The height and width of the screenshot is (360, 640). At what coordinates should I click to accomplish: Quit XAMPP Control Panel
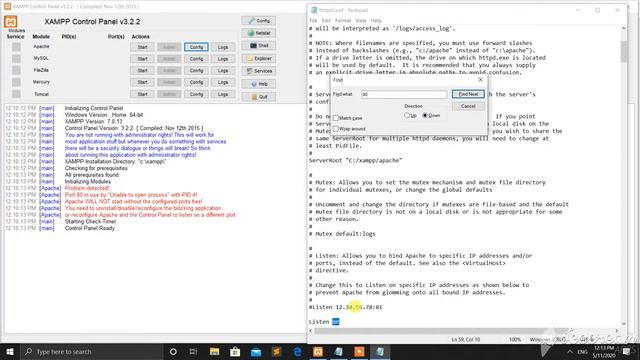(259, 97)
